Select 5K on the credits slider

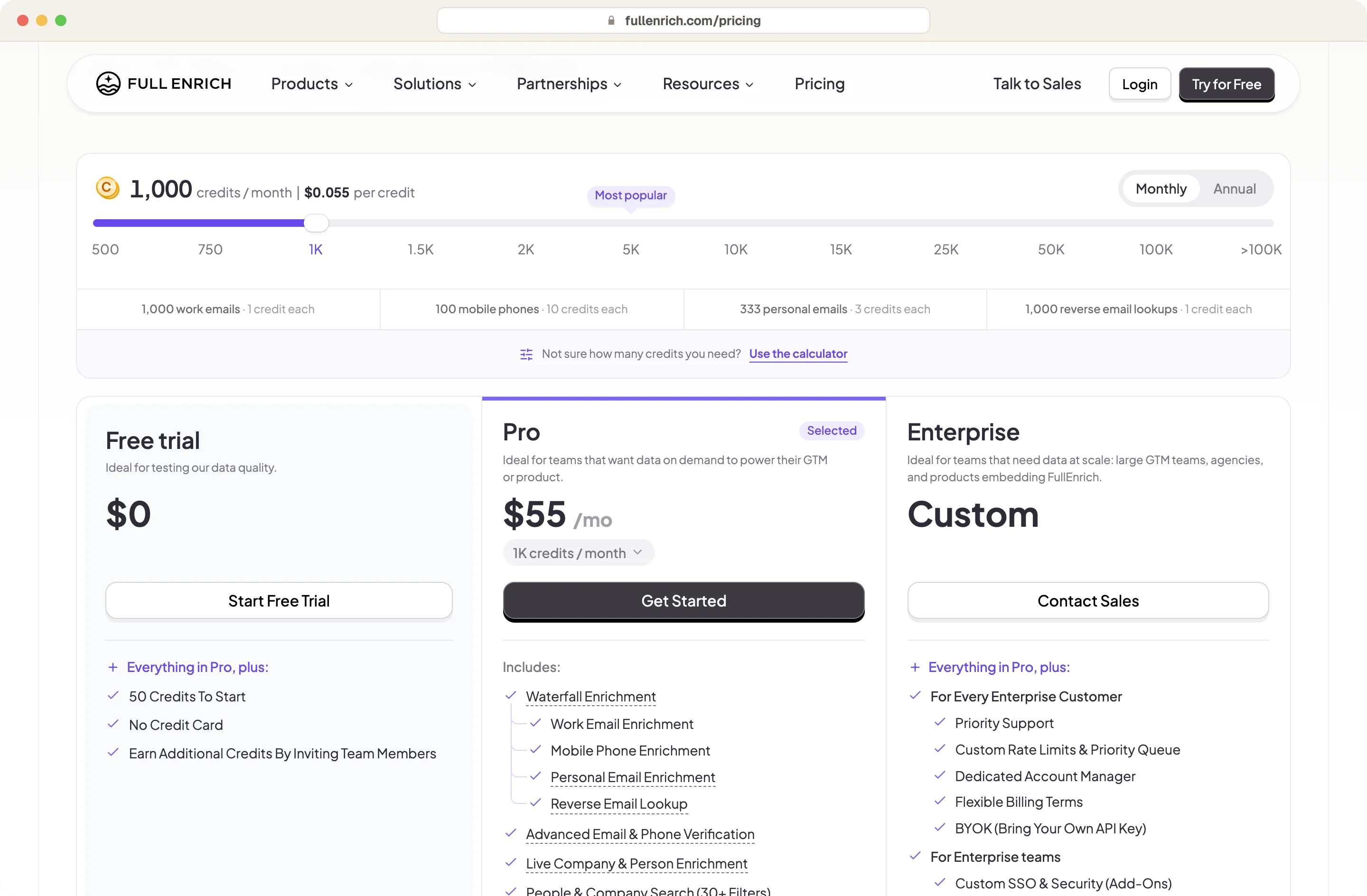click(631, 250)
